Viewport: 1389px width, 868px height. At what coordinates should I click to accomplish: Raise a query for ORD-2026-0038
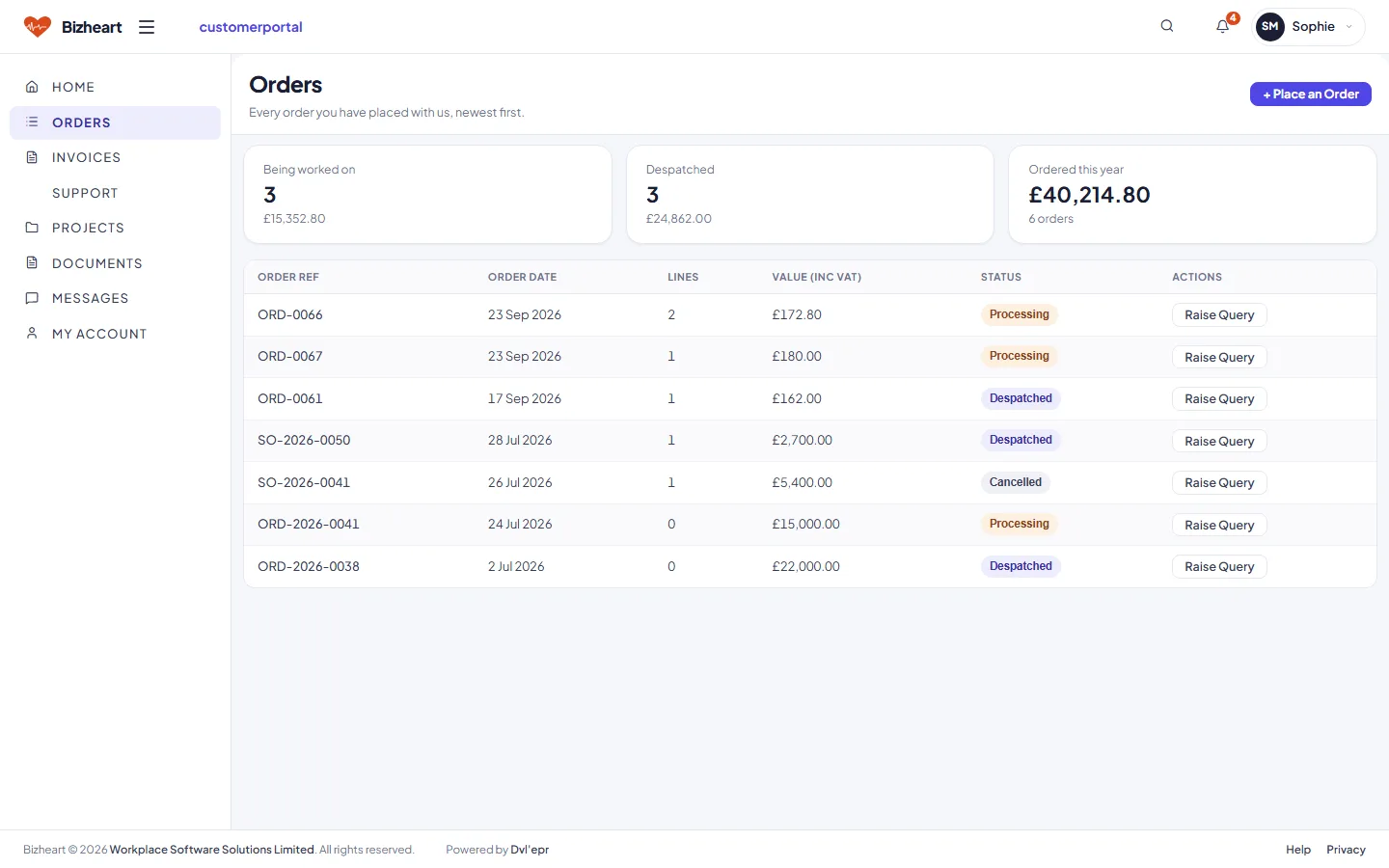[1219, 567]
